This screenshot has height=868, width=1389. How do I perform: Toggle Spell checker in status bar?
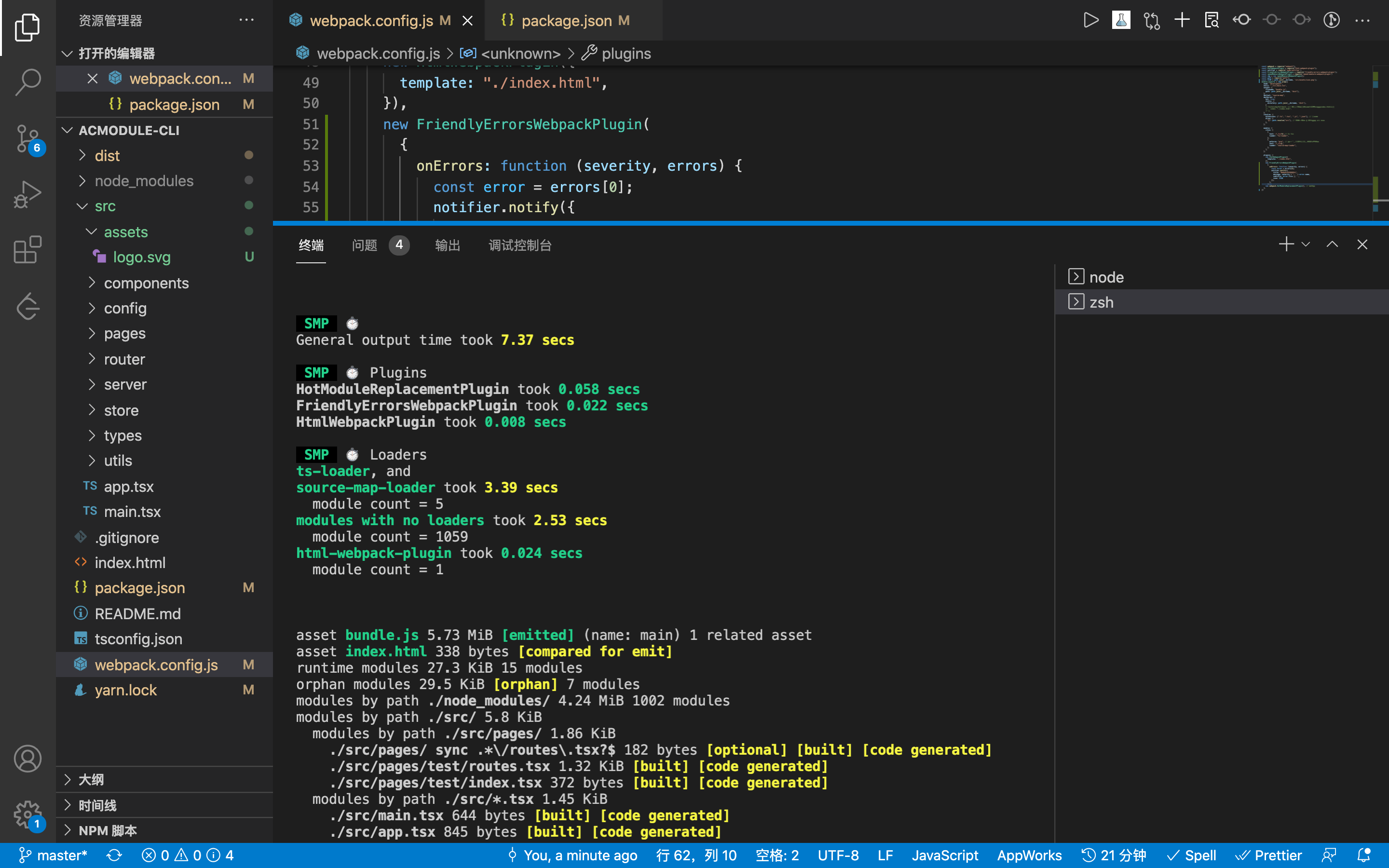point(1192,855)
